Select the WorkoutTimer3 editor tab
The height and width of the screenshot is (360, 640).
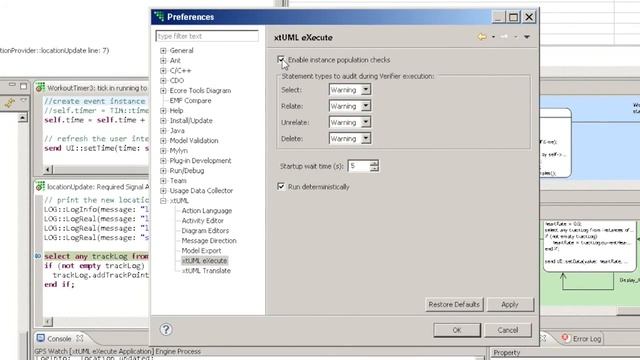coord(97,88)
